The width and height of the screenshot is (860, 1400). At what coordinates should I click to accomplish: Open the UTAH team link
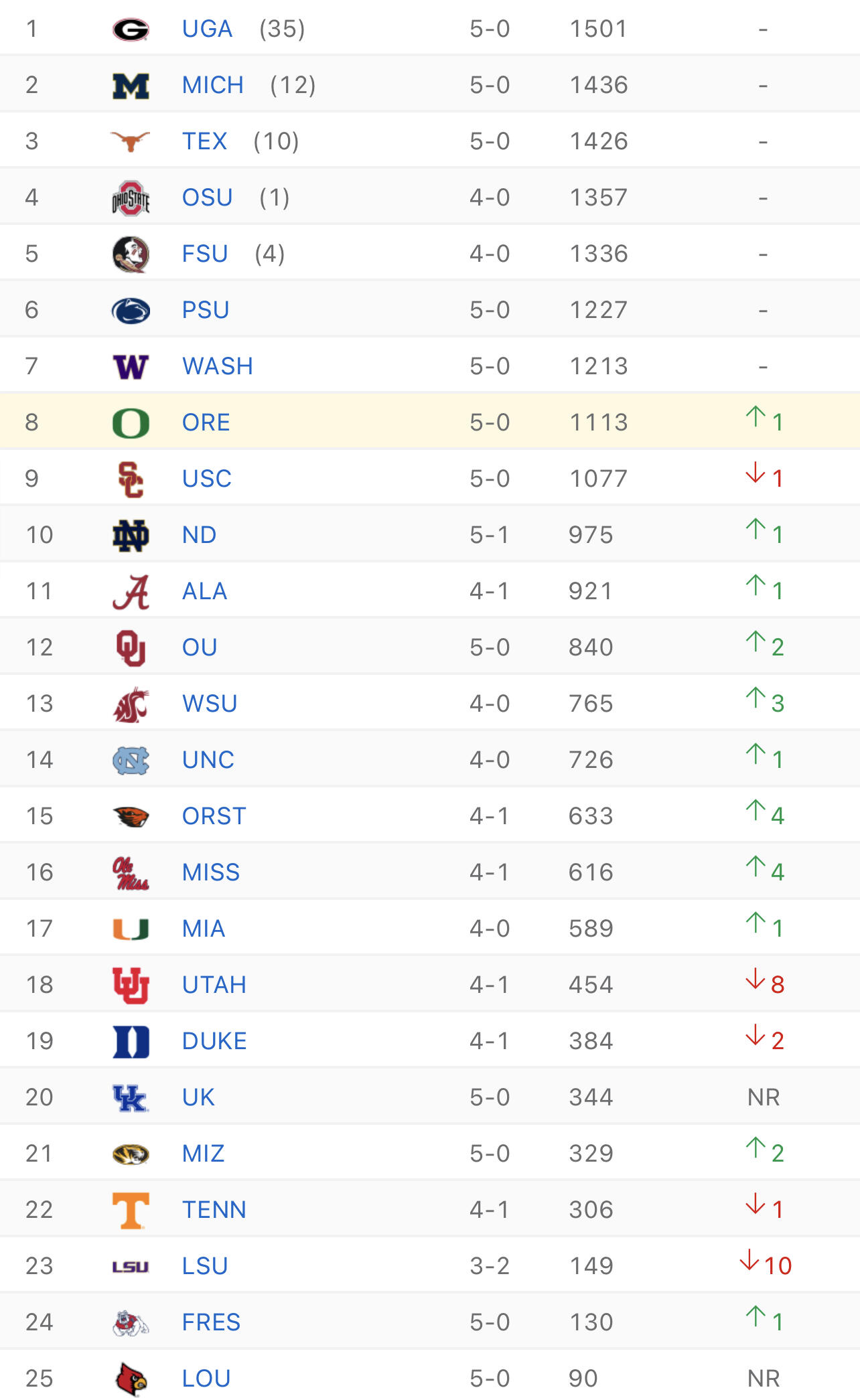click(x=214, y=985)
